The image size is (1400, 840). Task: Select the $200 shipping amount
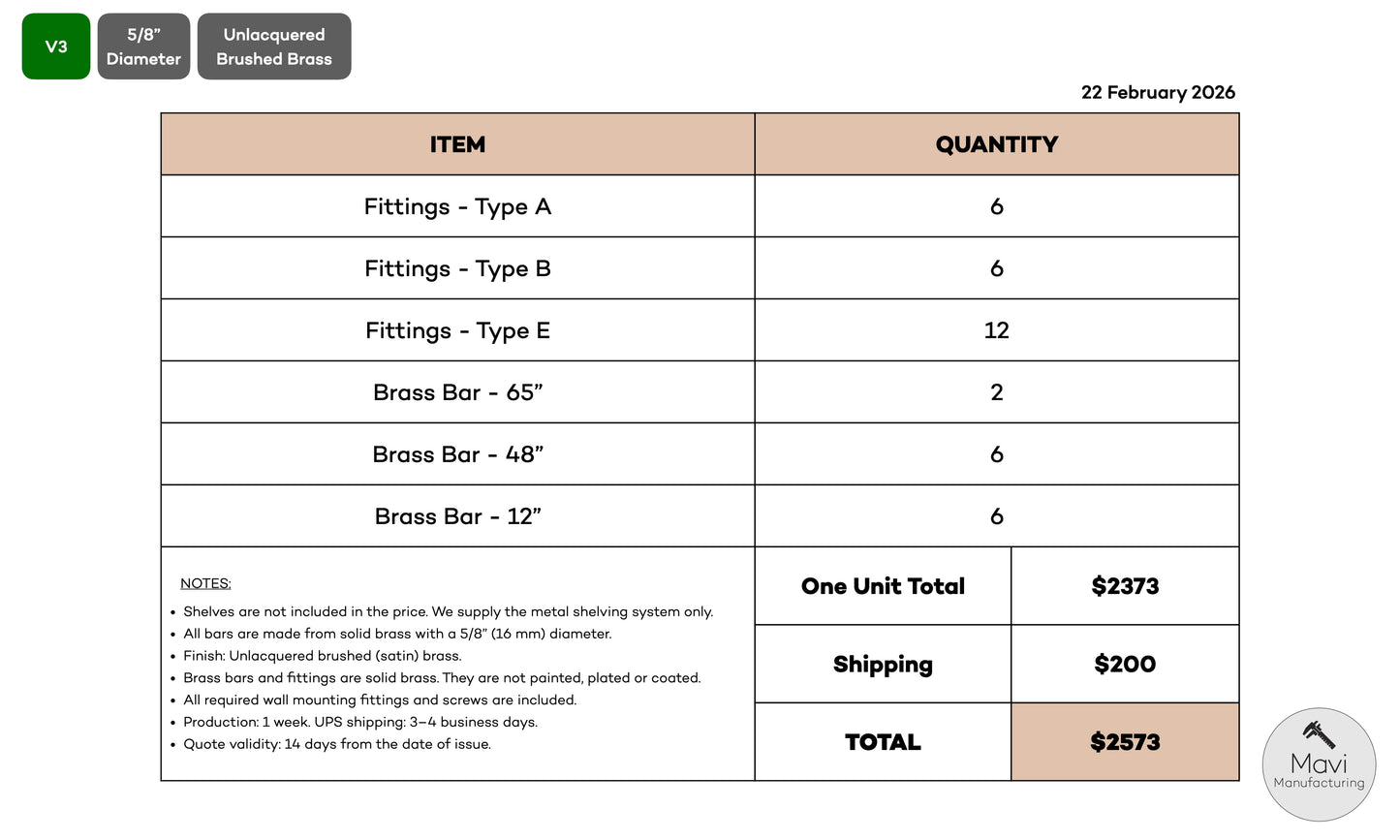[1125, 665]
